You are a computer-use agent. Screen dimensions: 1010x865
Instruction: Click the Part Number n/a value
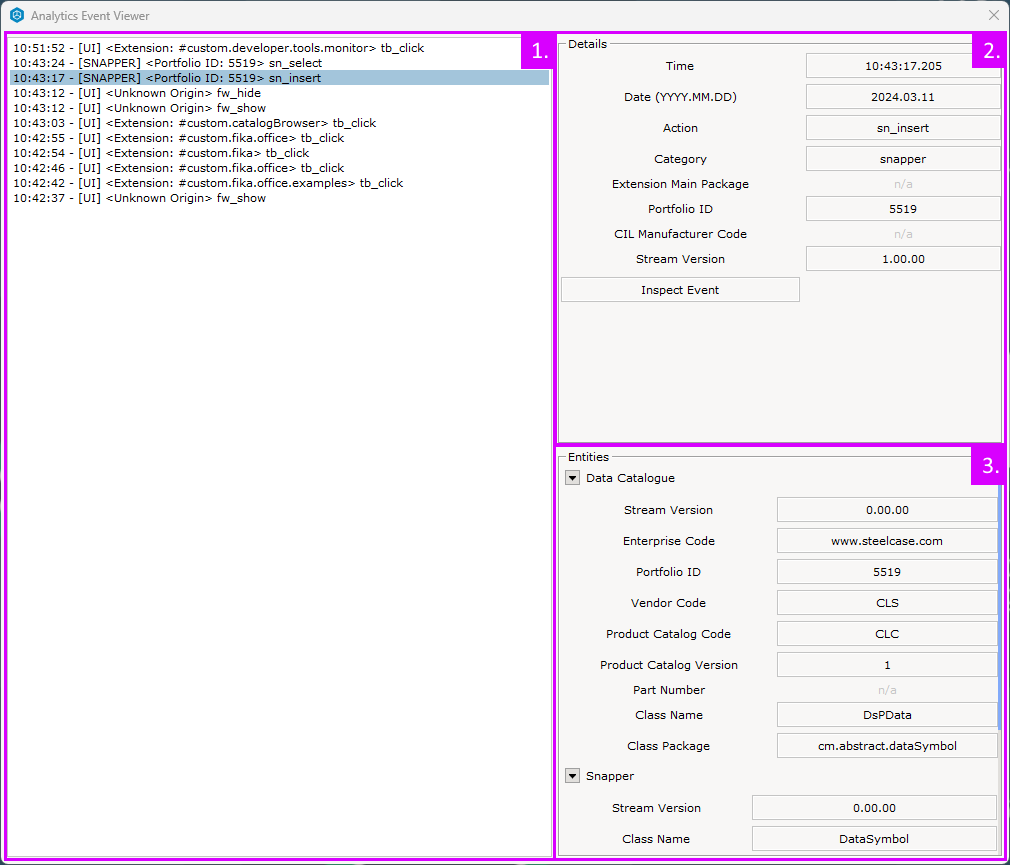tap(887, 690)
